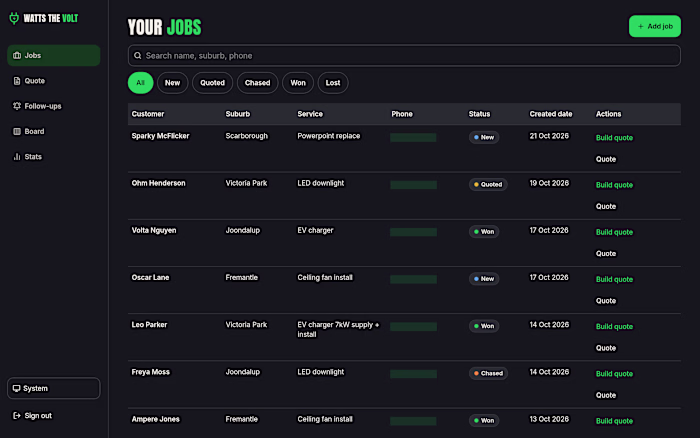
Task: Click the Quoted status badge for Ohm Henderson
Action: (488, 184)
